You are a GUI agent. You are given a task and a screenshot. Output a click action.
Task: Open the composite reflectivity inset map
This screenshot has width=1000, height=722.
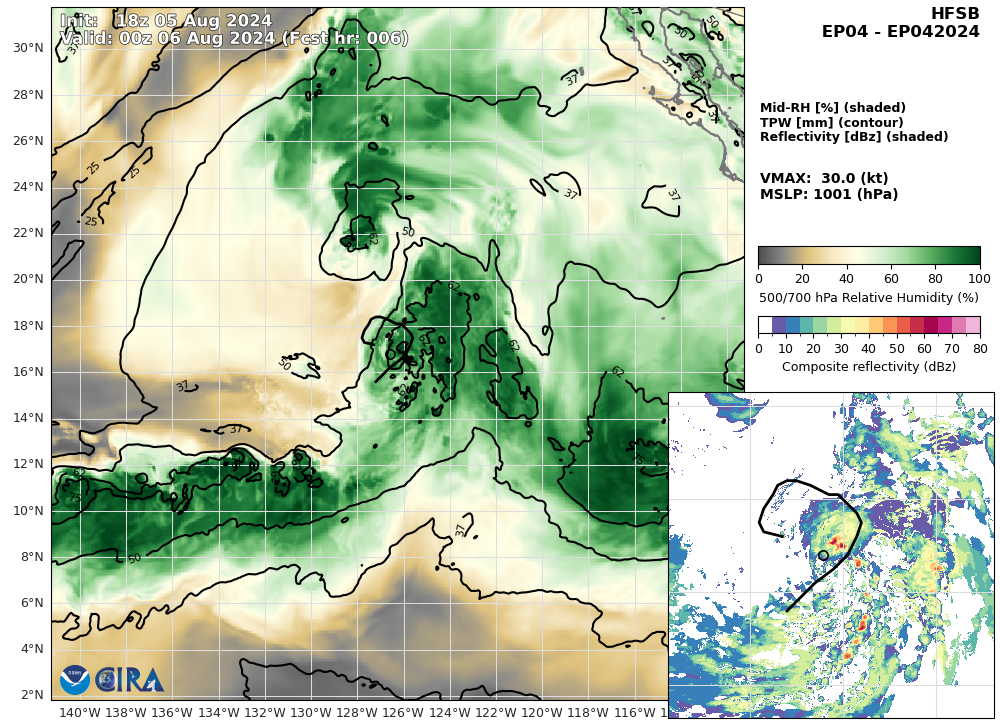[x=831, y=556]
